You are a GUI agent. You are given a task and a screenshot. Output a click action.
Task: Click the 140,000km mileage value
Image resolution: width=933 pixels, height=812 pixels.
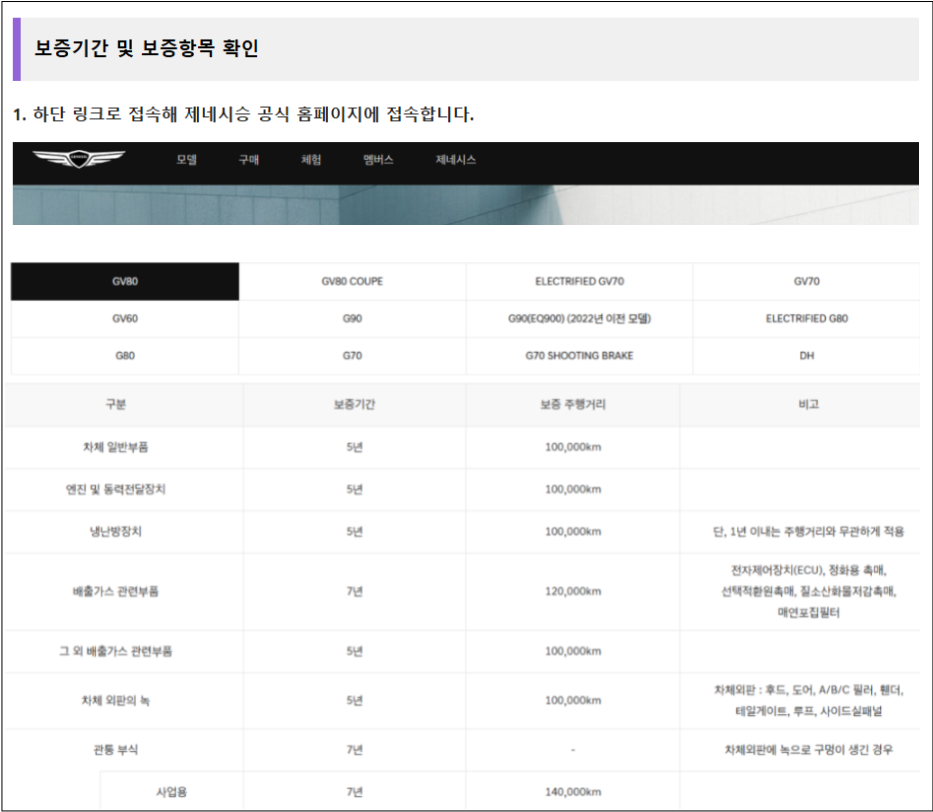pyautogui.click(x=573, y=792)
